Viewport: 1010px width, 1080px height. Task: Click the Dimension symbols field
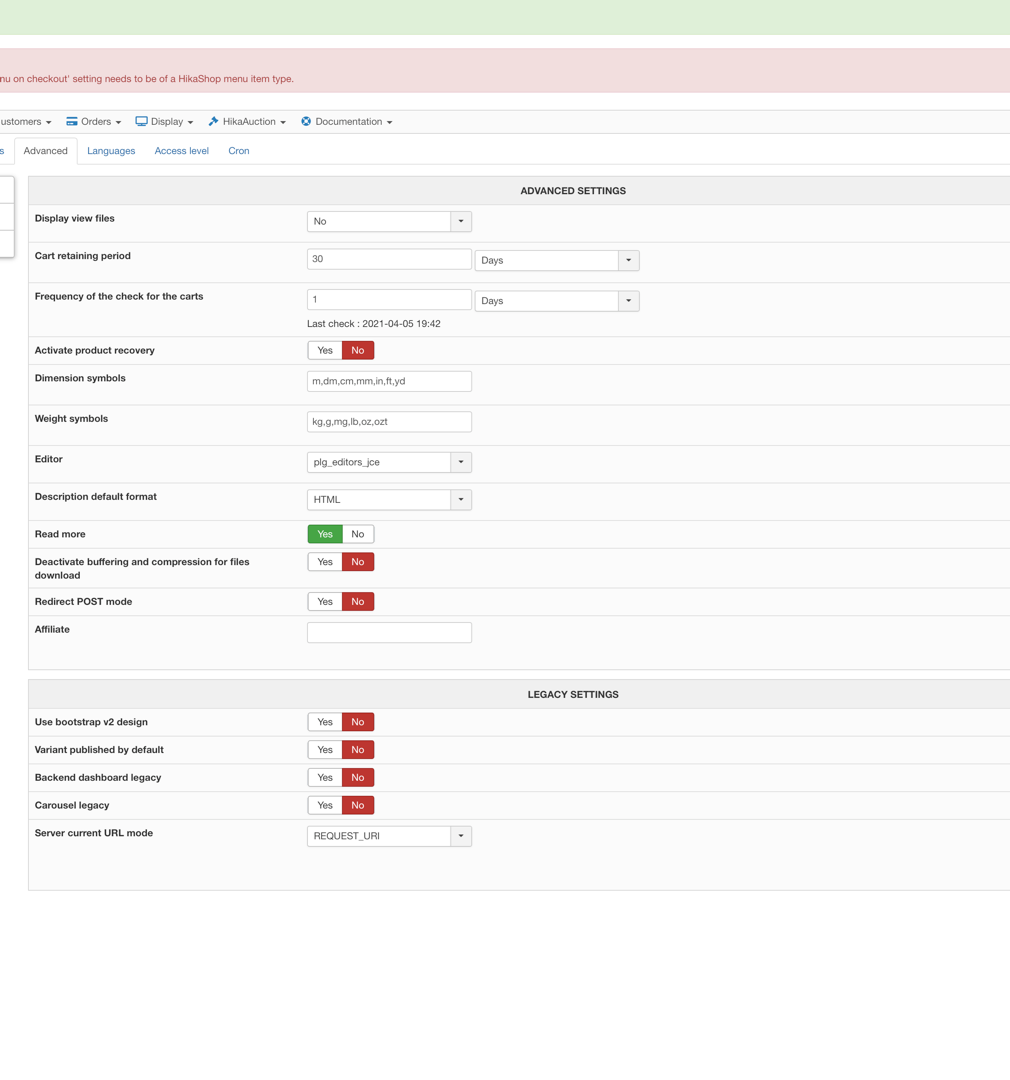click(389, 381)
